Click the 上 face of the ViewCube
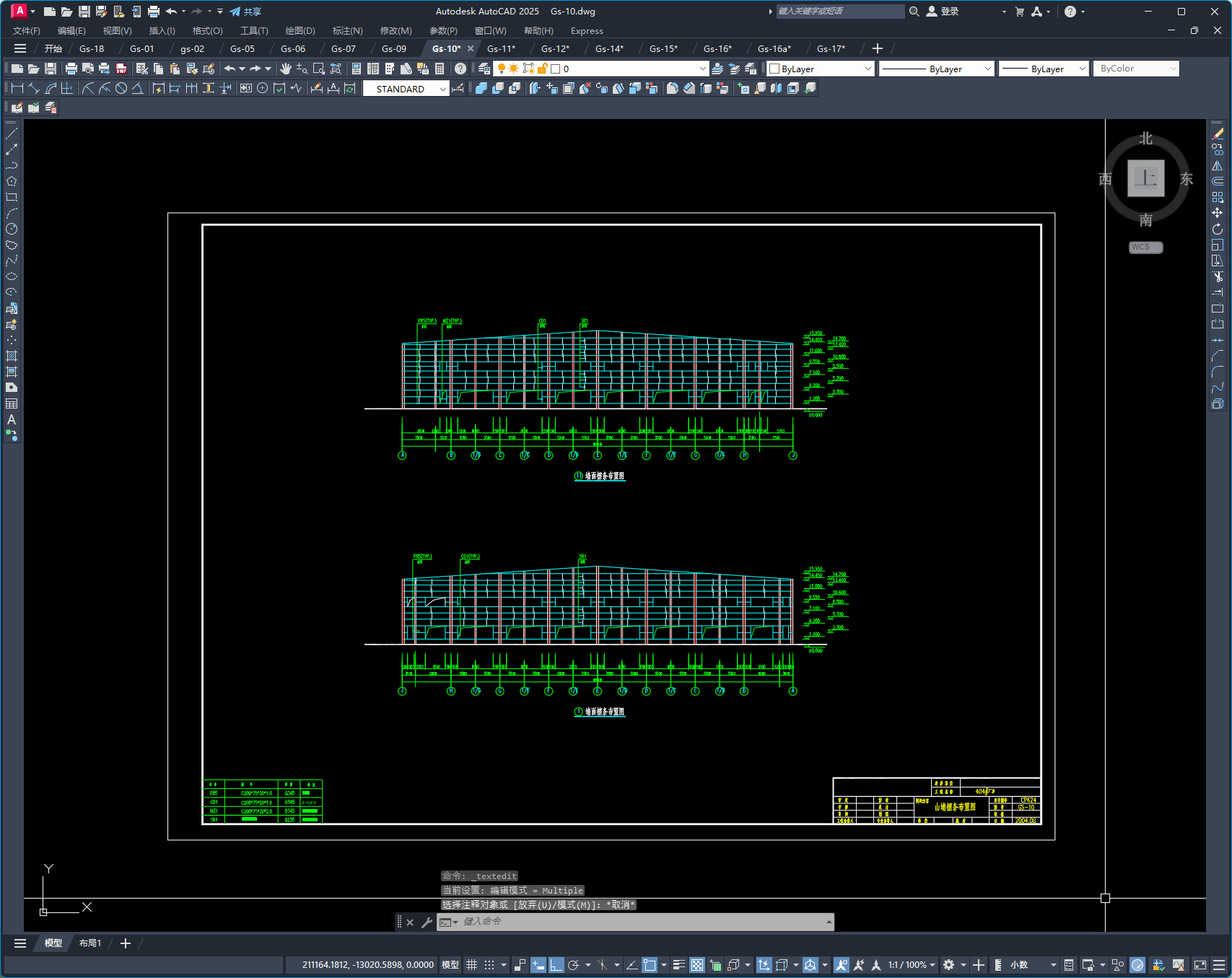This screenshot has height=978, width=1232. pos(1146,178)
